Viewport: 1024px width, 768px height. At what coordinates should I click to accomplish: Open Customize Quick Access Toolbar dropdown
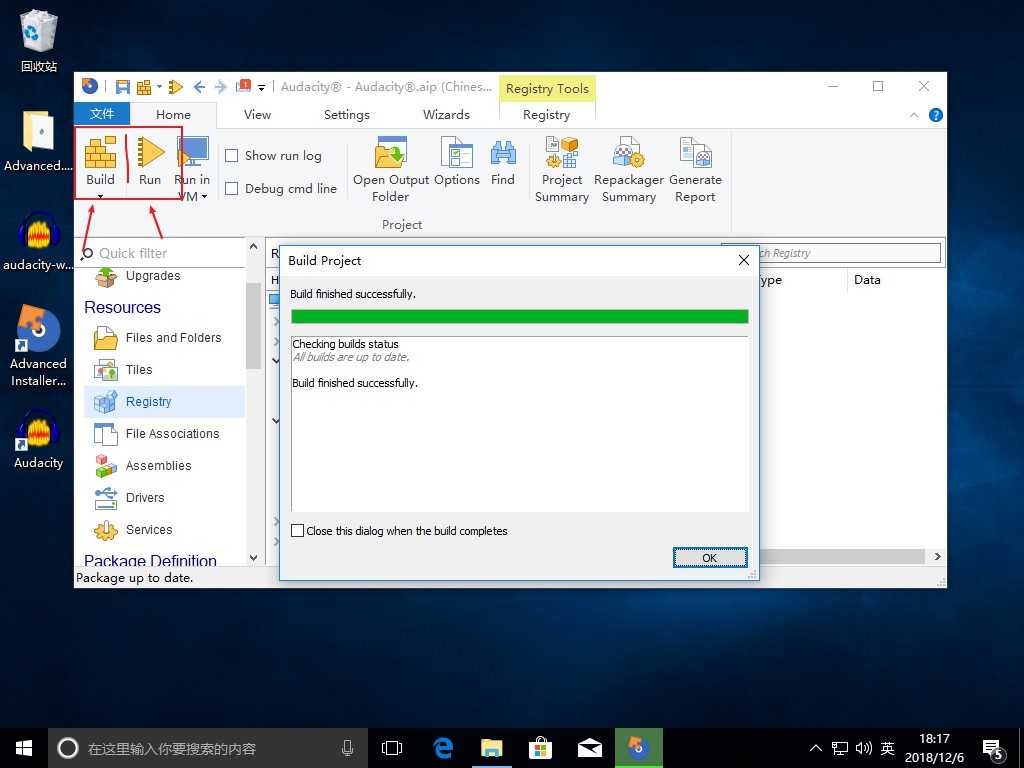tap(261, 87)
